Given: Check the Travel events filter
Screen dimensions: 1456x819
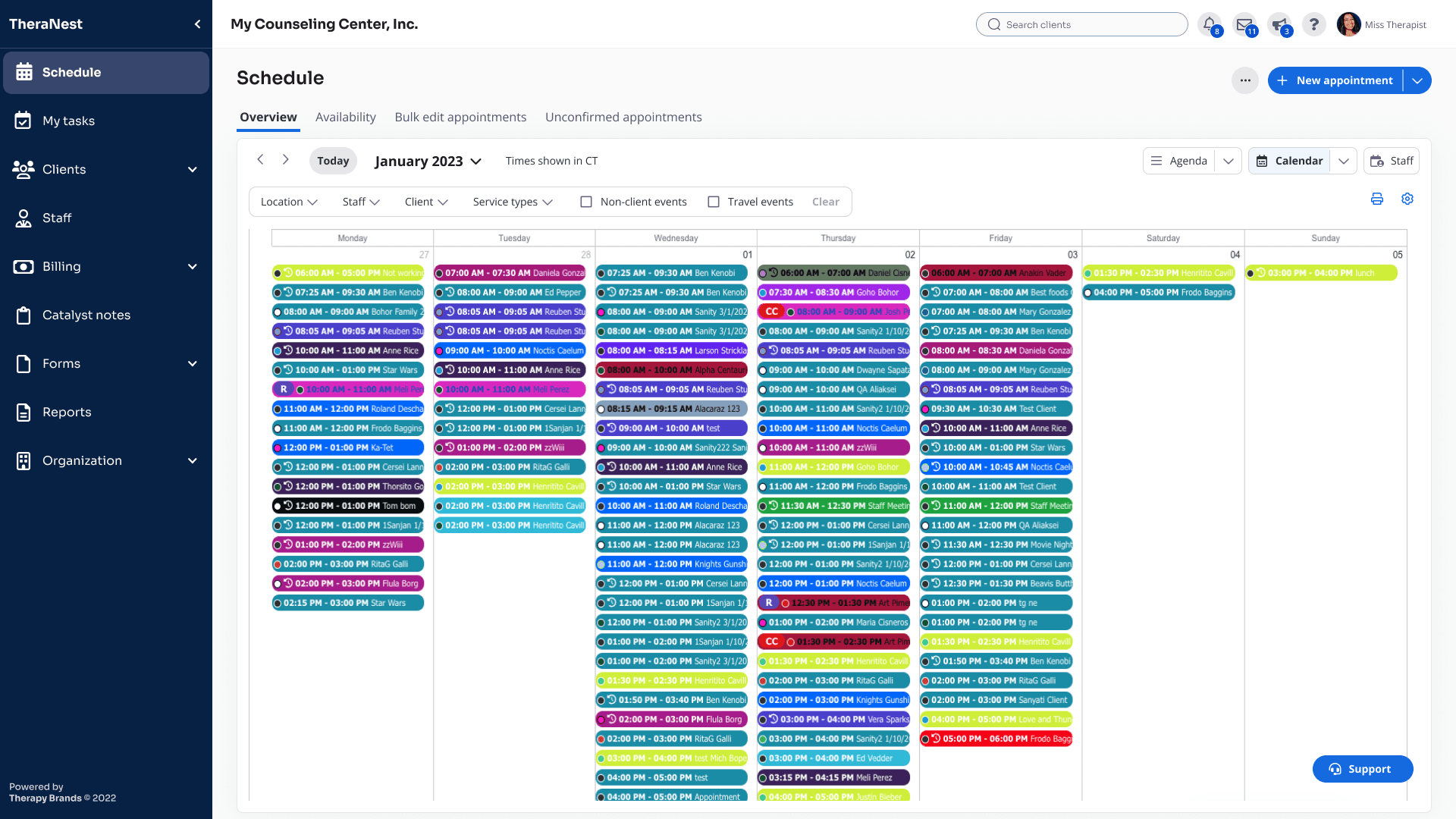Looking at the screenshot, I should click(x=713, y=202).
